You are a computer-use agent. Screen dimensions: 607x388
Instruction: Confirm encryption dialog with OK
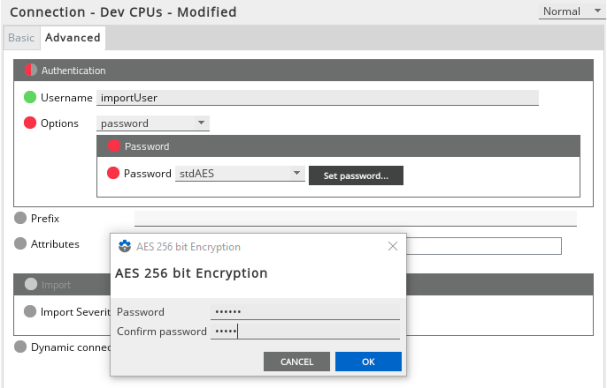click(x=368, y=361)
